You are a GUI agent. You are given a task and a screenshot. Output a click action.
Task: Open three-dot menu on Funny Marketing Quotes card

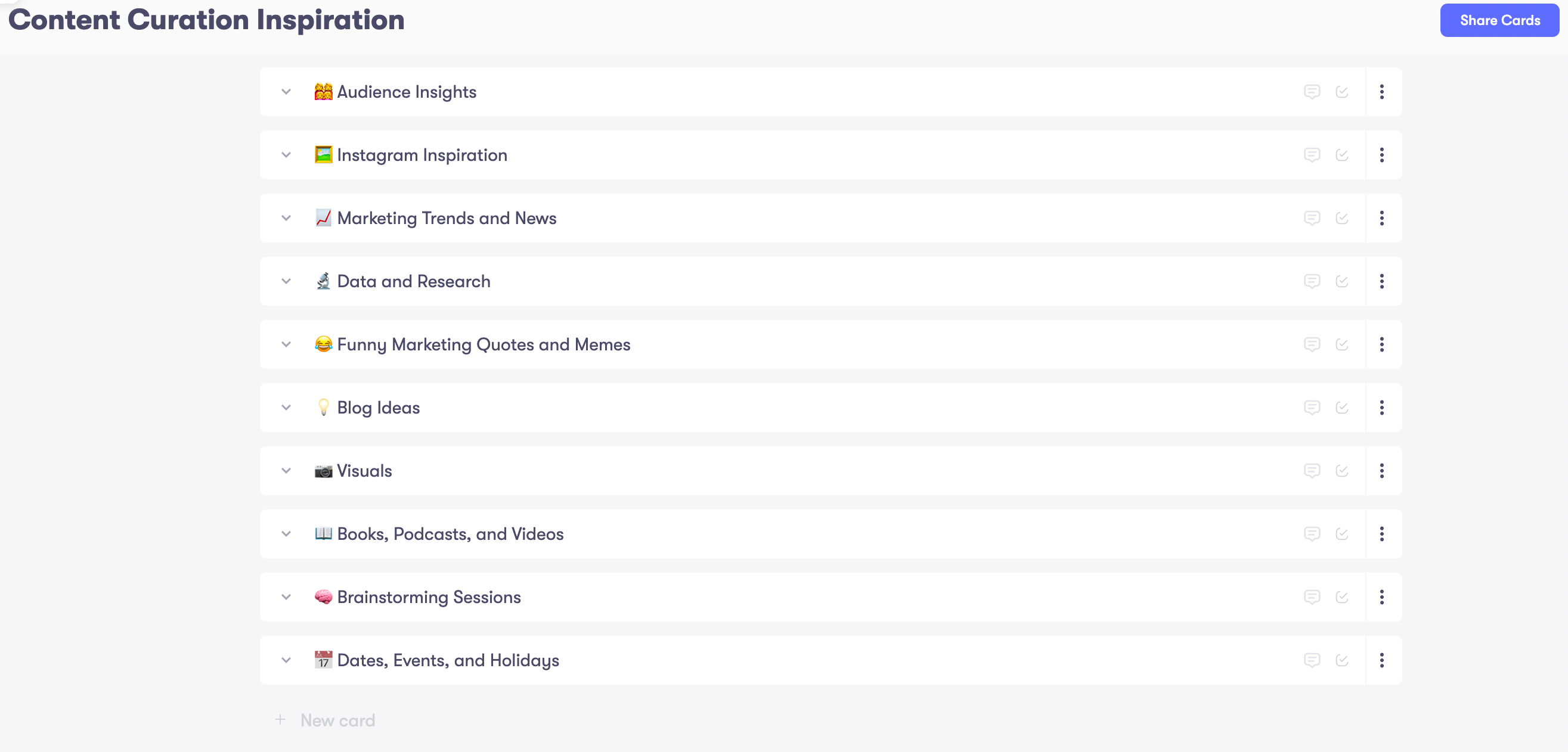[x=1382, y=344]
